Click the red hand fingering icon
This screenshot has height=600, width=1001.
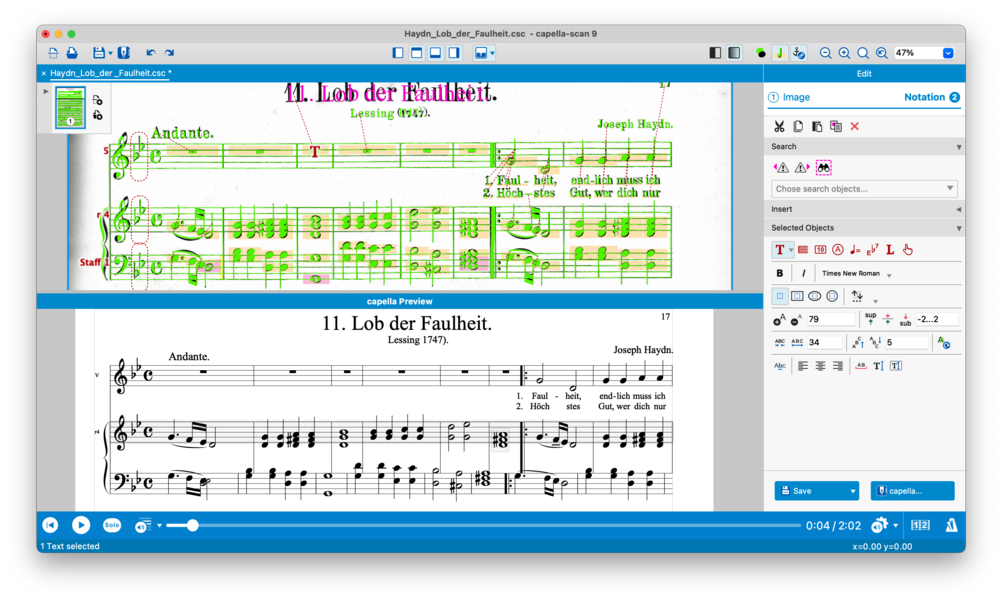click(x=907, y=250)
